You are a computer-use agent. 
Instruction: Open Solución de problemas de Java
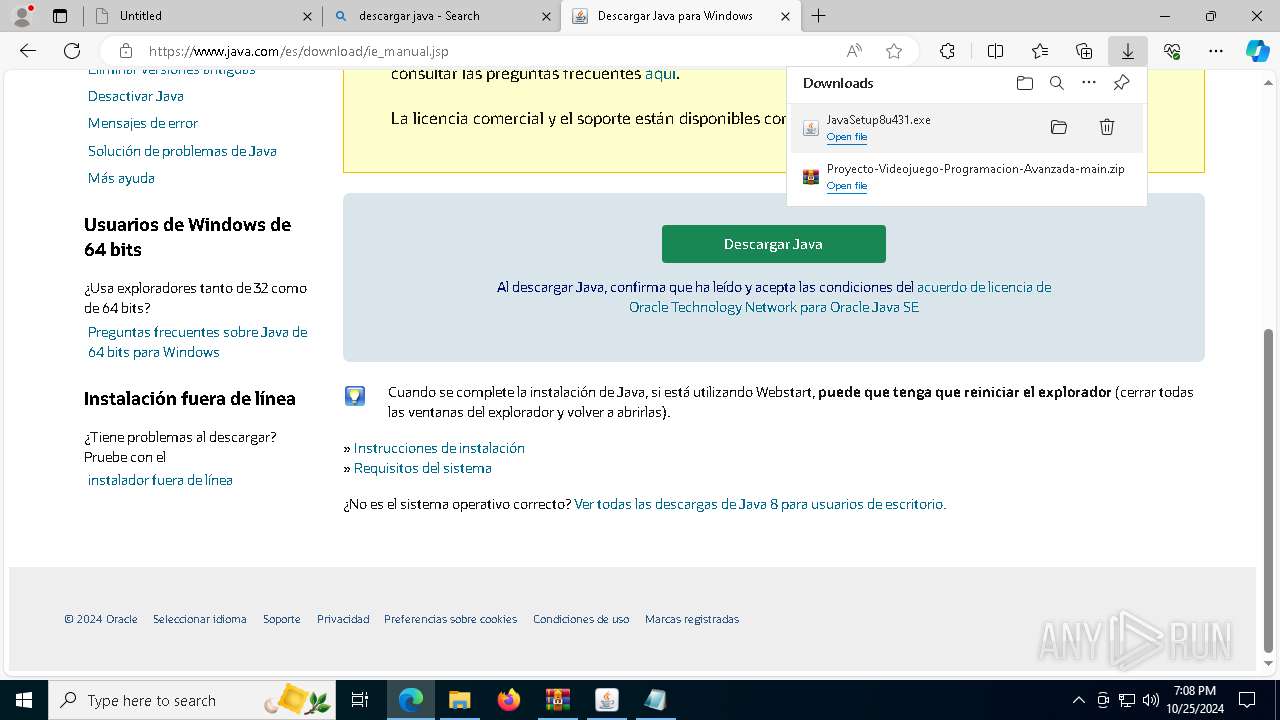tap(182, 151)
